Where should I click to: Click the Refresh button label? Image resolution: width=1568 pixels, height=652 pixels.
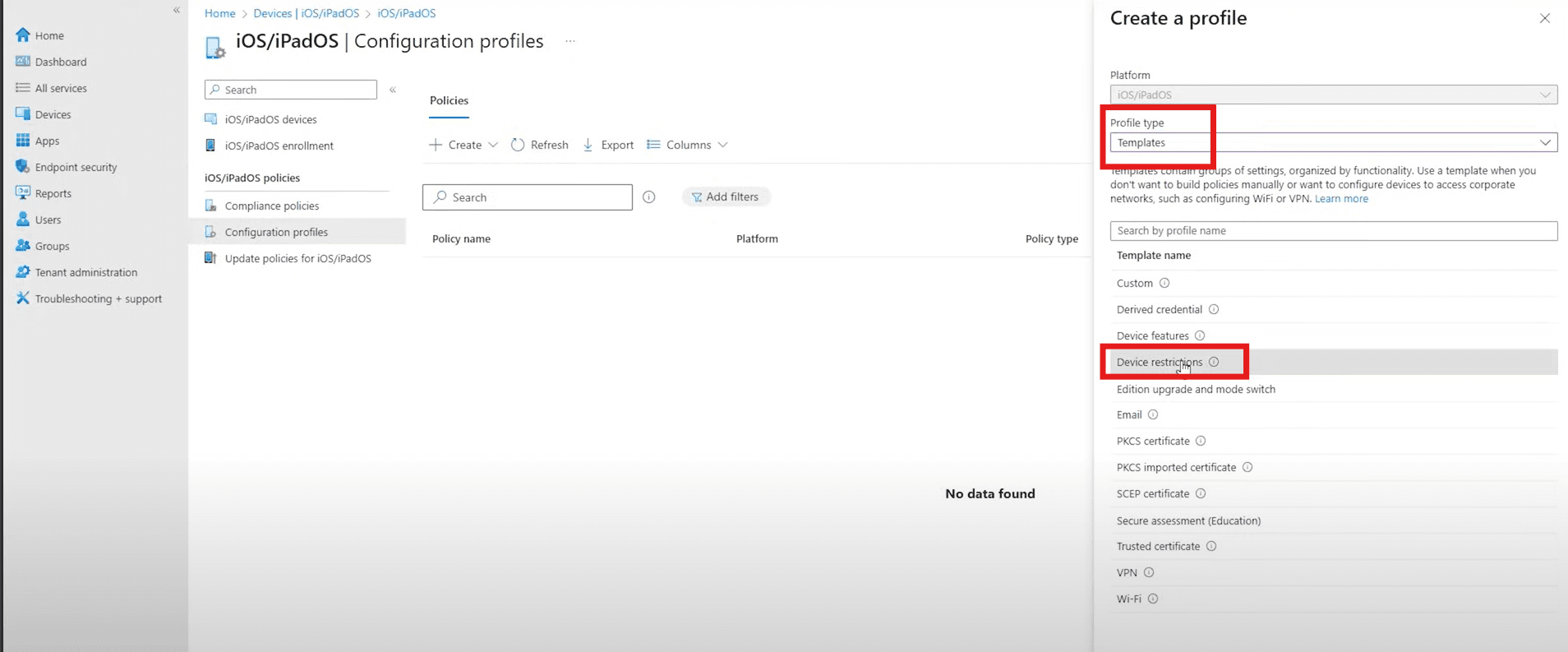pyautogui.click(x=549, y=145)
